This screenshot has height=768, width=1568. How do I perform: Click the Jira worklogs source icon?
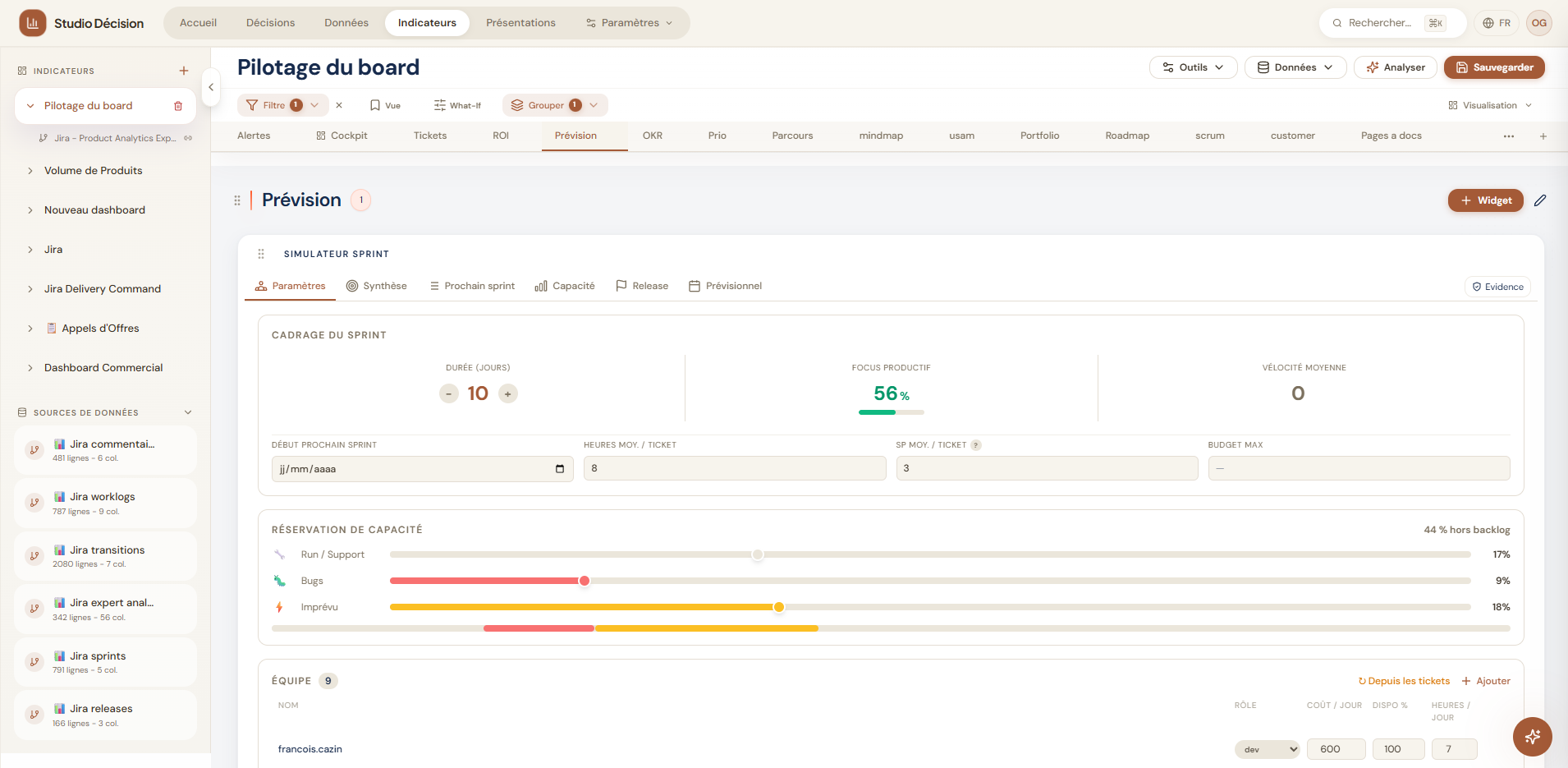34,504
